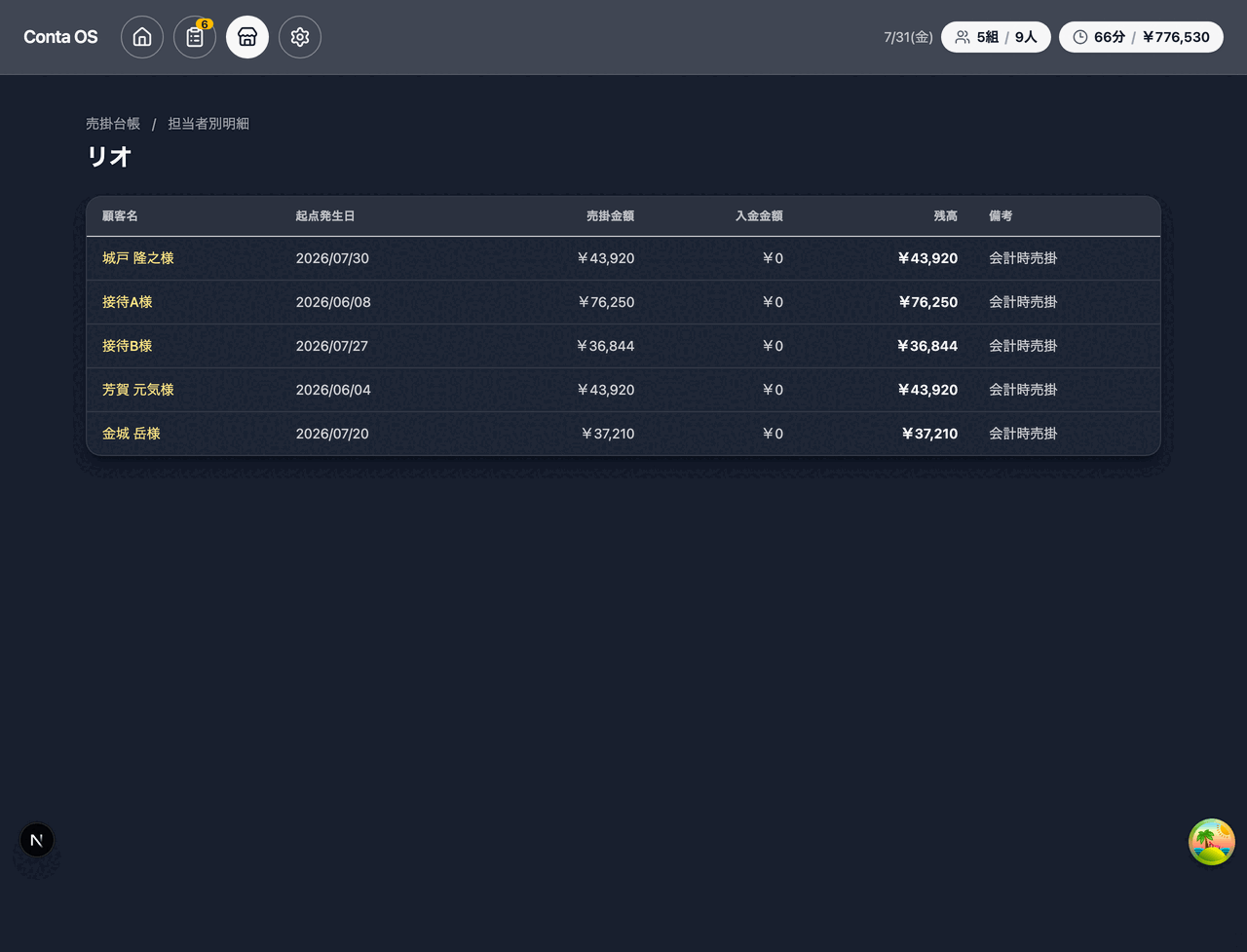Open the palm tree floating icon
Viewport: 1247px width, 952px height.
pos(1212,842)
